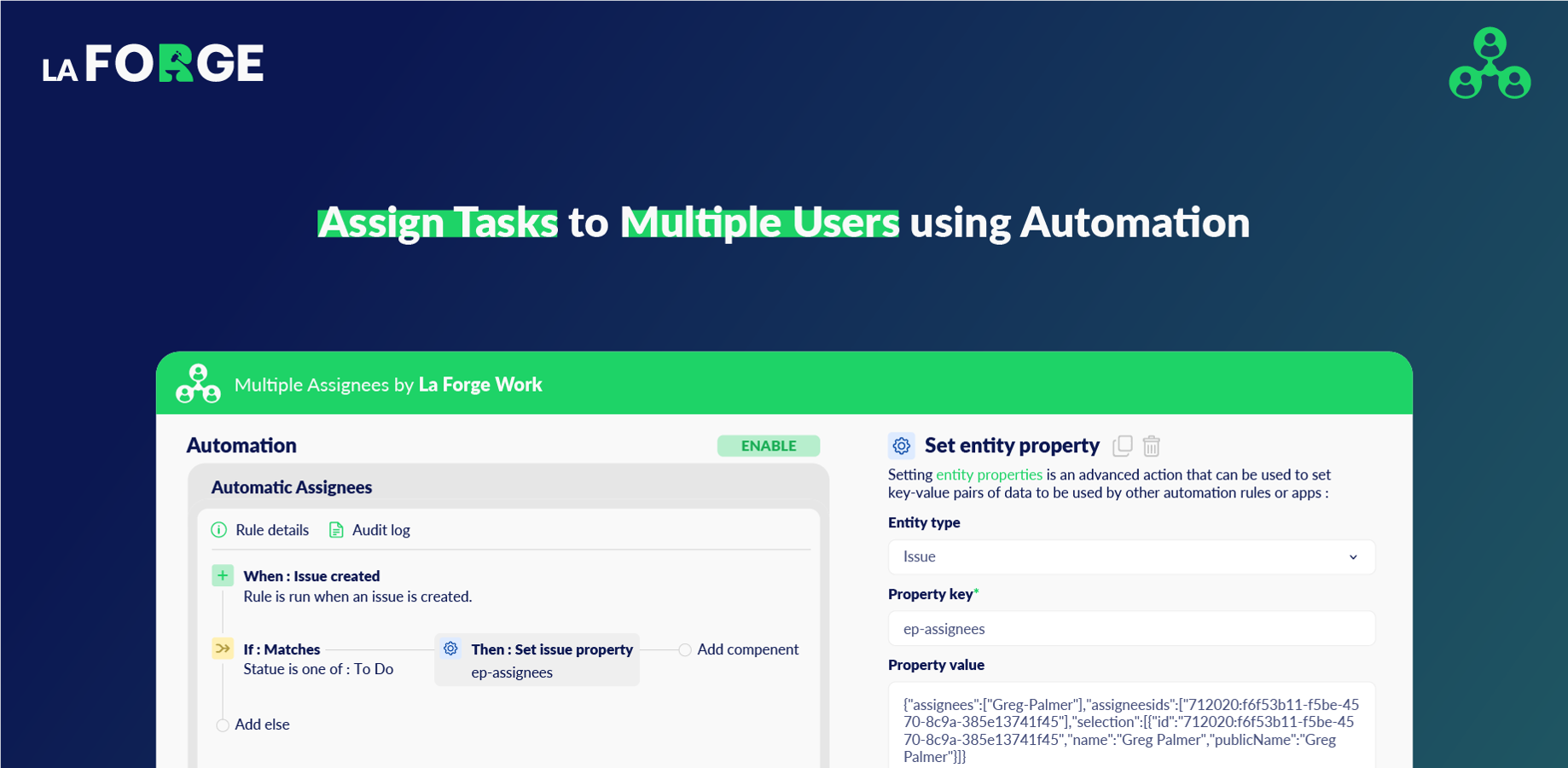Click the info icon beside Rule details
Image resolution: width=1568 pixels, height=768 pixels.
click(x=219, y=530)
